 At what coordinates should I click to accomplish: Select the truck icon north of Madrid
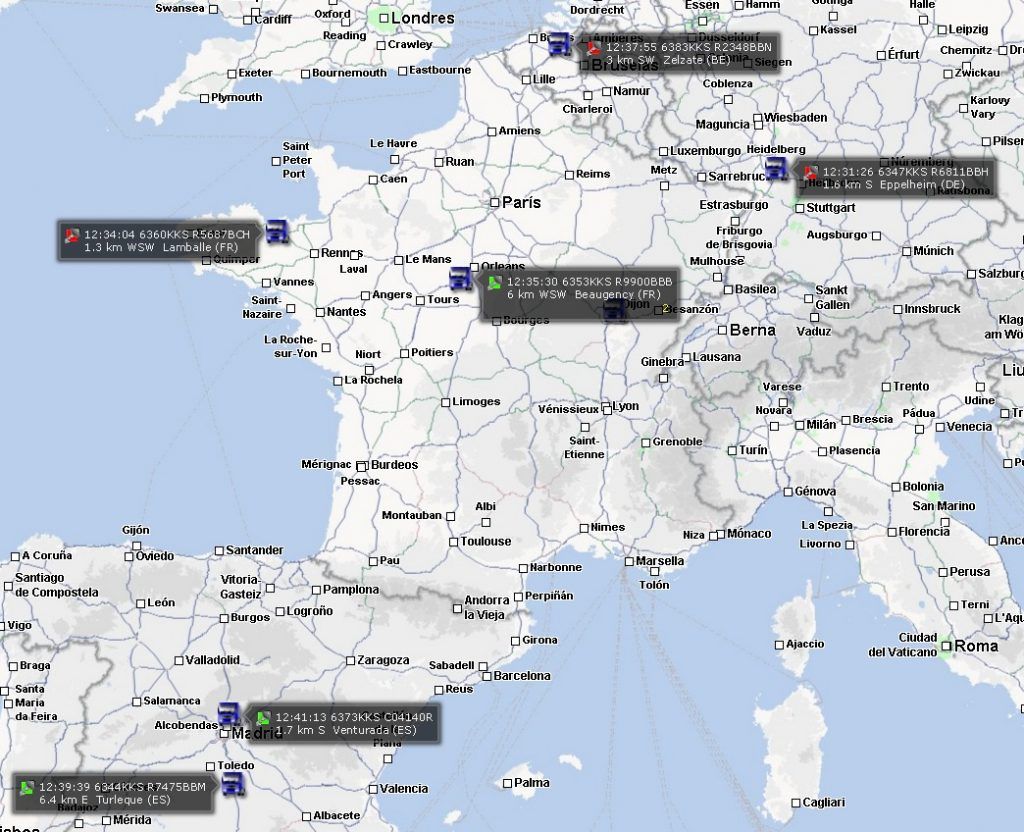[229, 714]
